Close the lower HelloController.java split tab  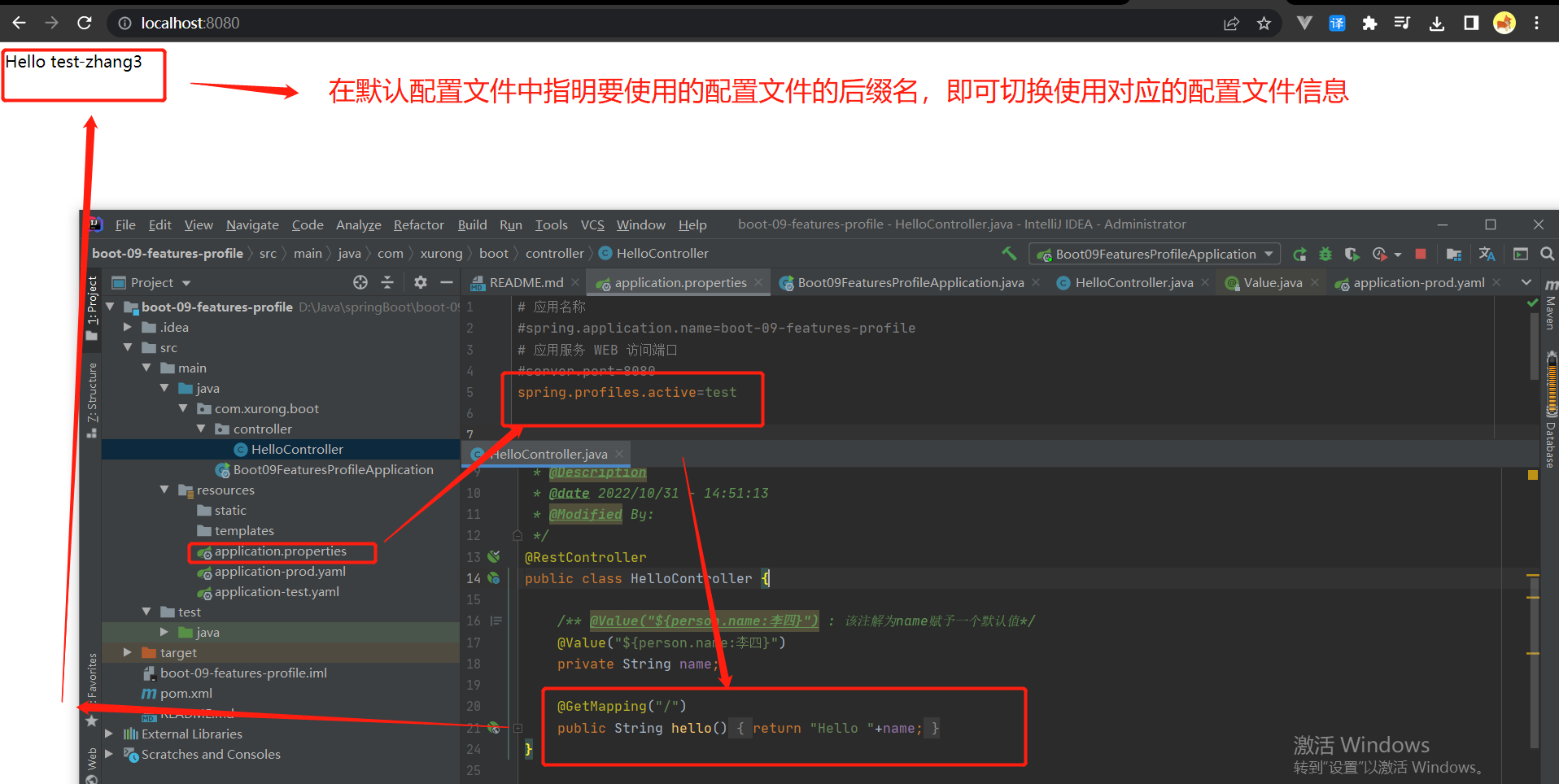point(619,454)
